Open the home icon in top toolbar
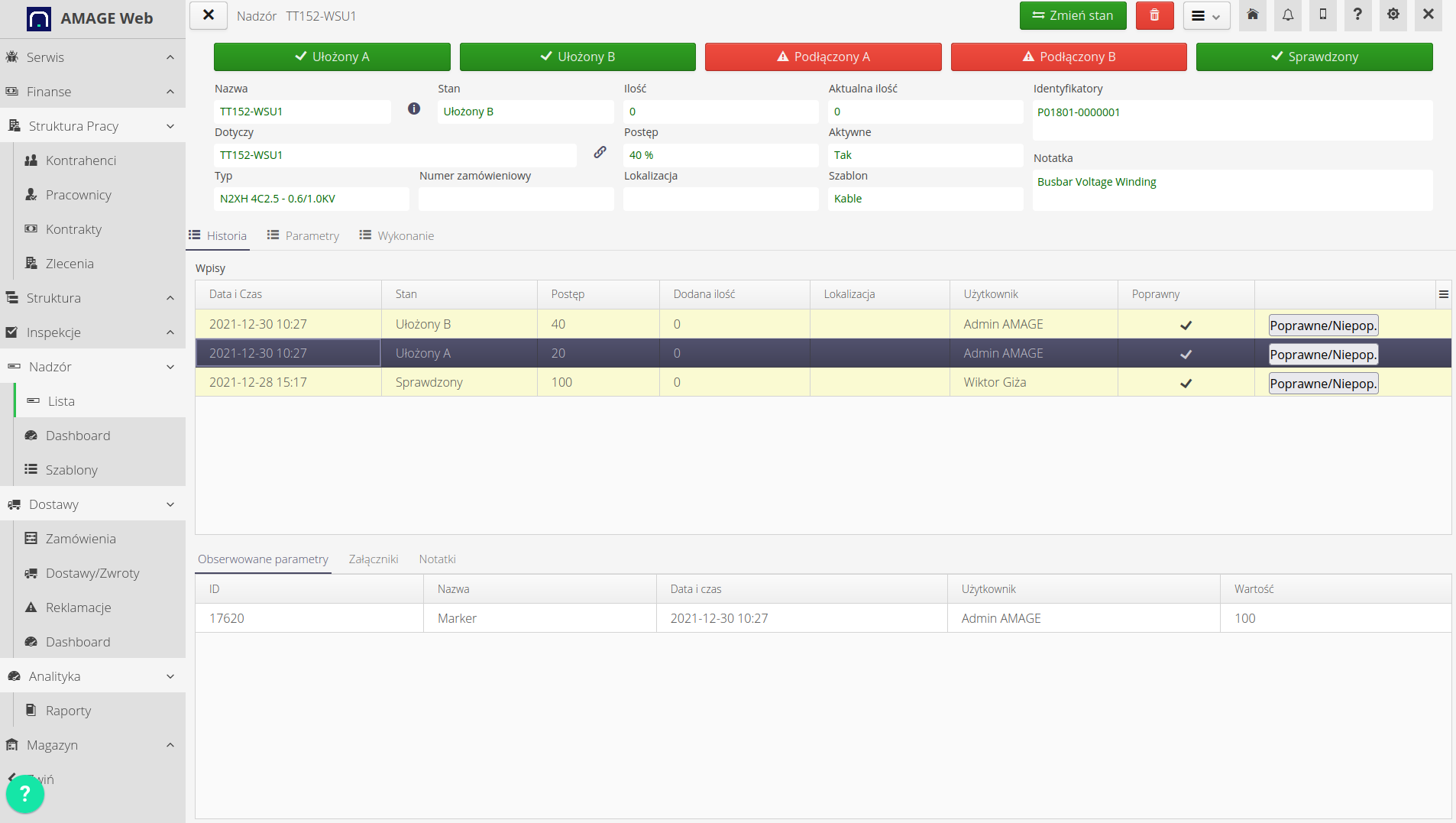1456x823 pixels. coord(1252,15)
